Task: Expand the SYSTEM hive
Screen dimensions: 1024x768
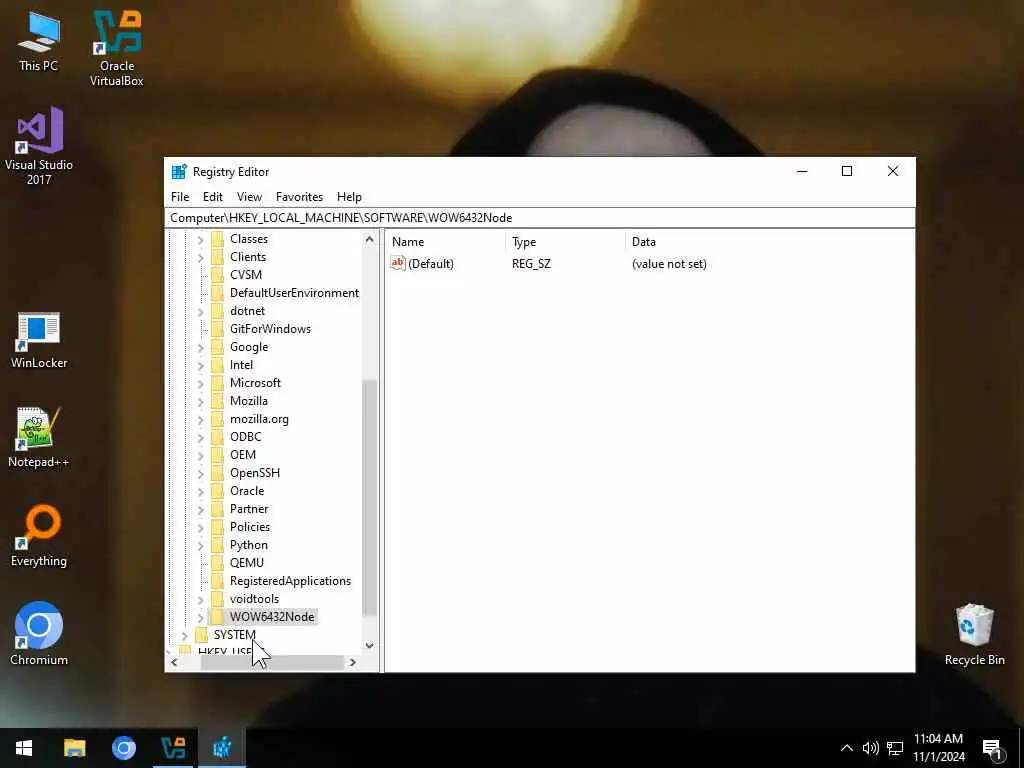Action: (185, 635)
